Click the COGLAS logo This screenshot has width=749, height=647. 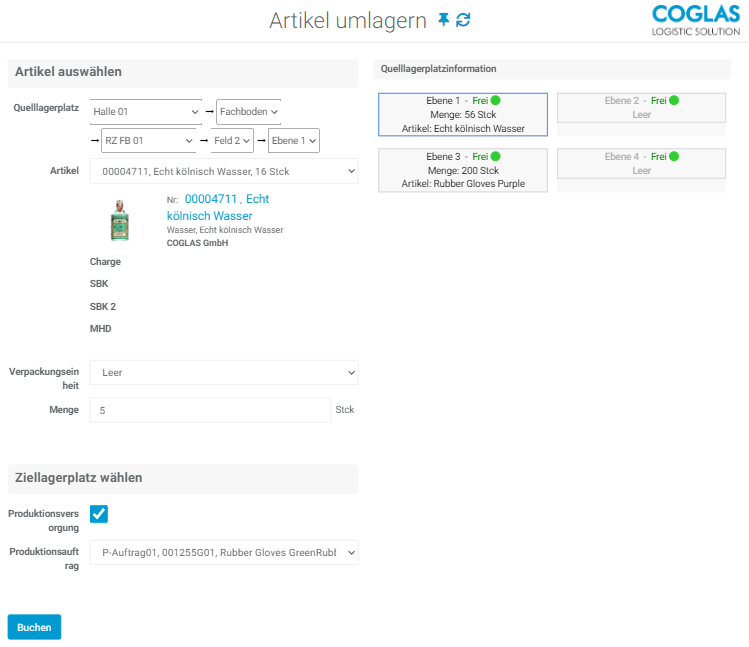coord(695,20)
